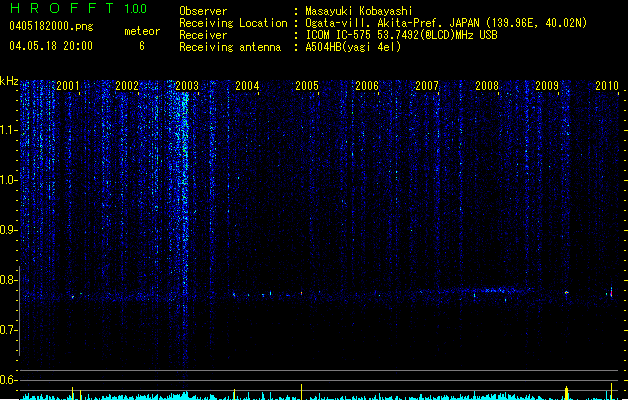Click the 0.6 kHz axis label
The width and height of the screenshot is (629, 400).
[x=8, y=380]
